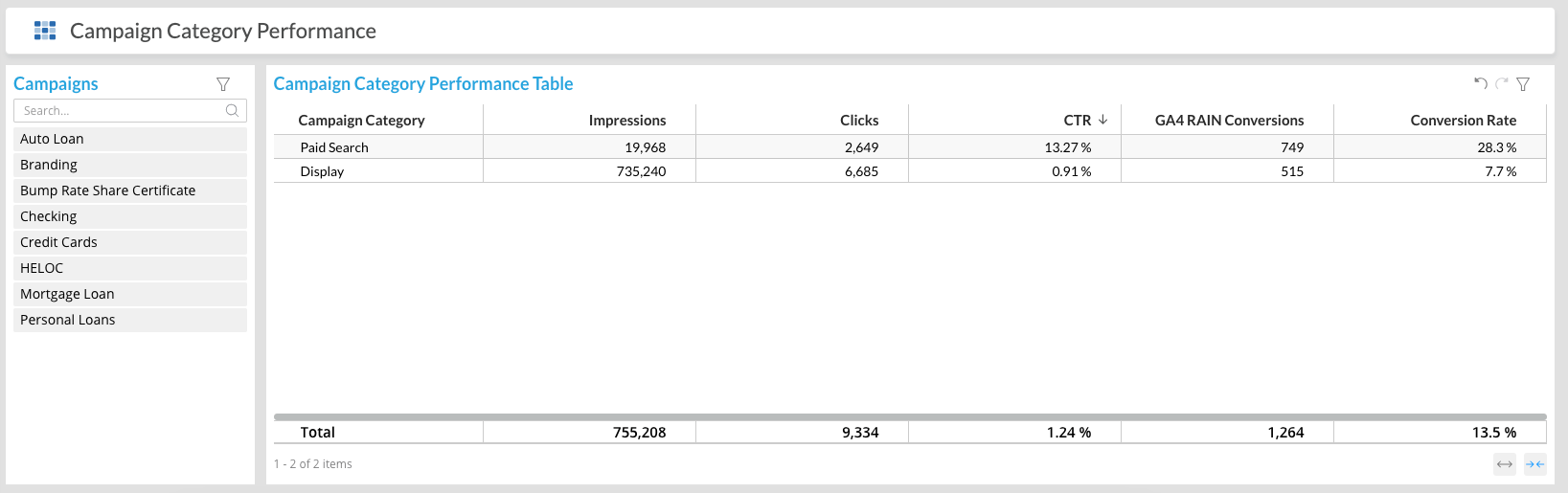The height and width of the screenshot is (493, 1568).
Task: Select Auto Loan in Campaigns list
Action: 53,139
